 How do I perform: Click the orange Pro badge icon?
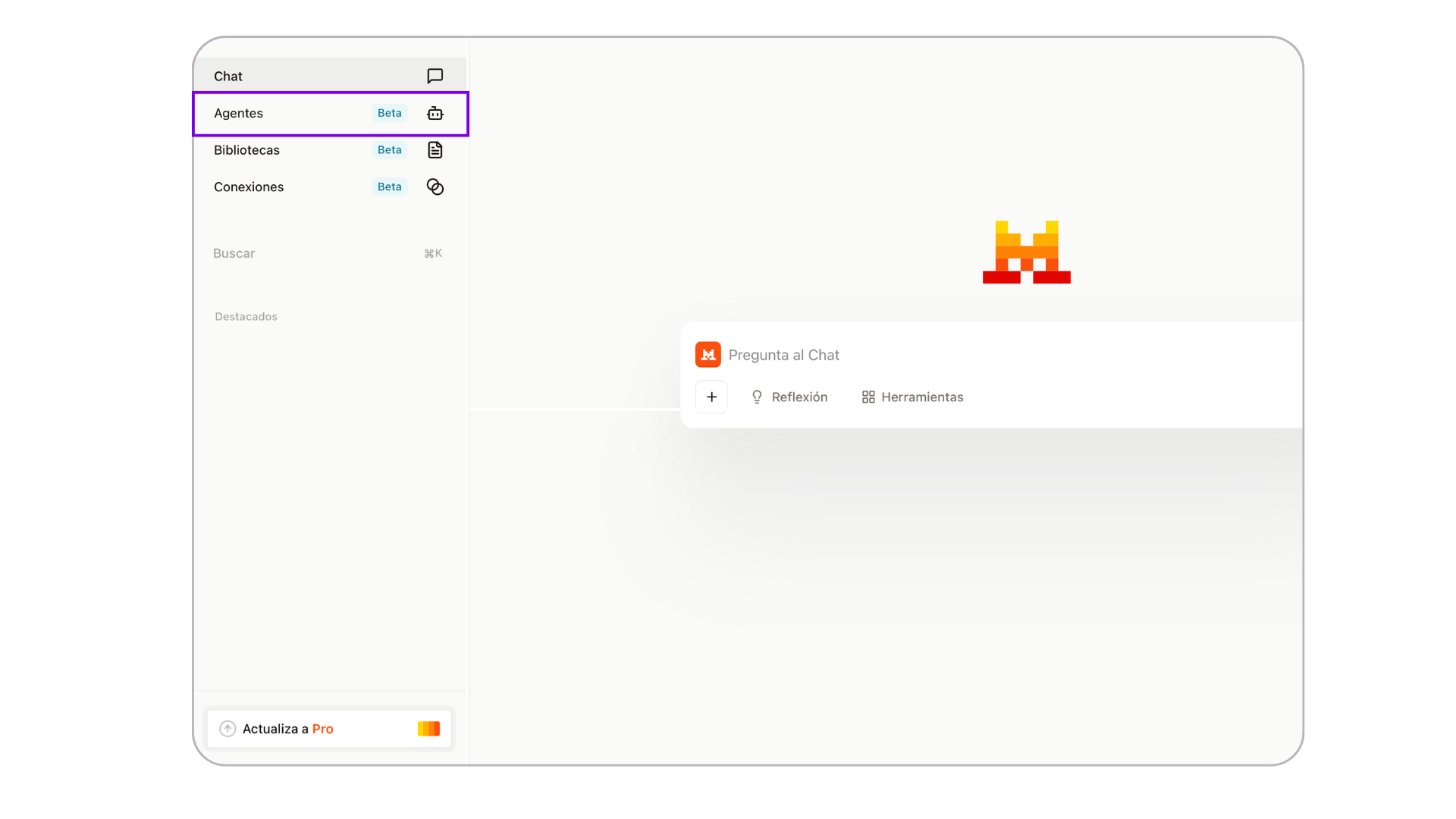pyautogui.click(x=428, y=729)
